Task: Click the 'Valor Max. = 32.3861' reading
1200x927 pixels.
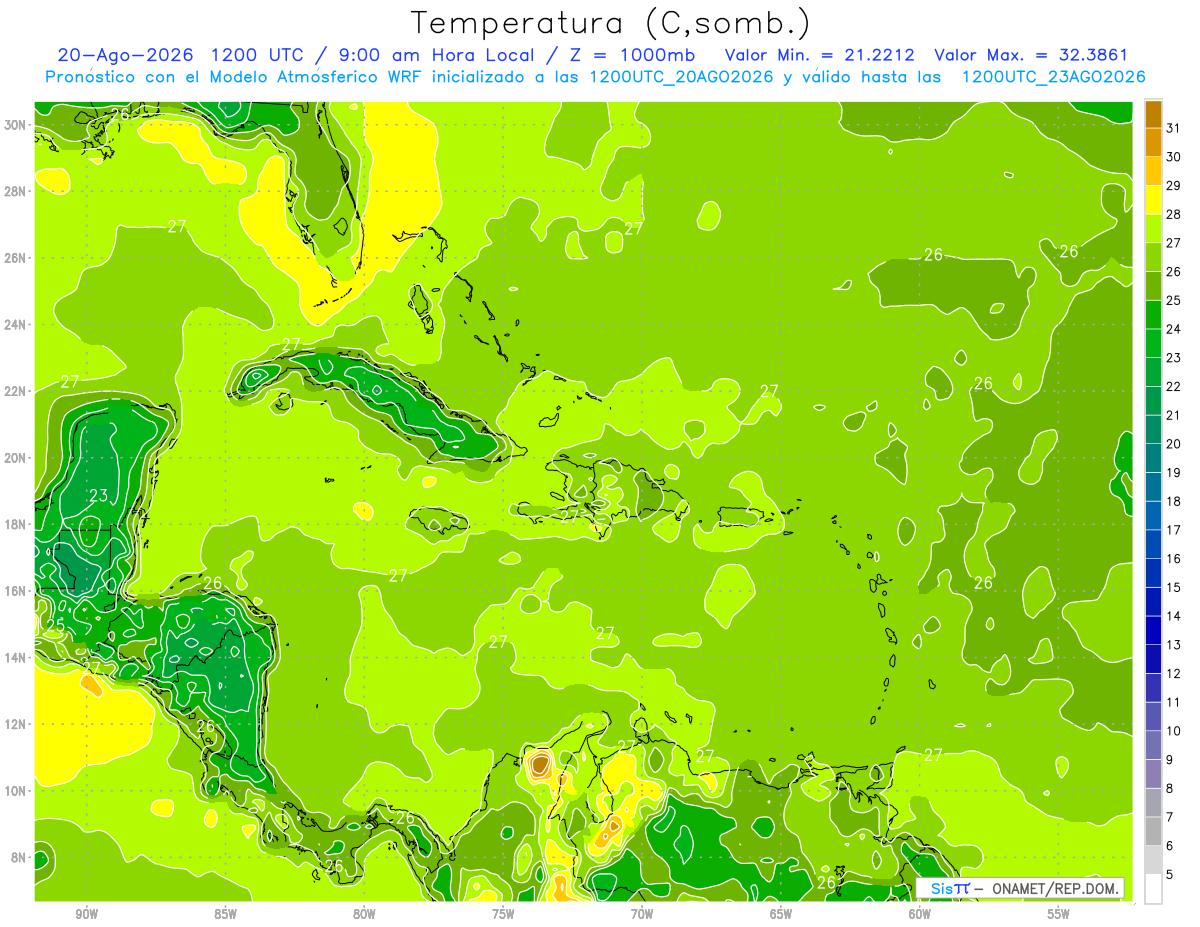Action: [x=1030, y=55]
